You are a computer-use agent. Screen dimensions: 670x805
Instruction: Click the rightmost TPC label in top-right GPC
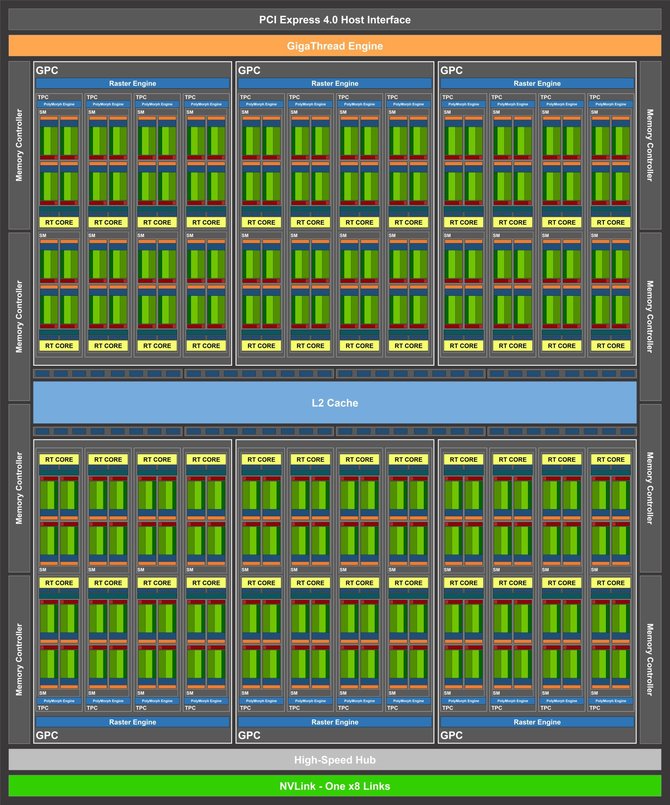coord(595,97)
